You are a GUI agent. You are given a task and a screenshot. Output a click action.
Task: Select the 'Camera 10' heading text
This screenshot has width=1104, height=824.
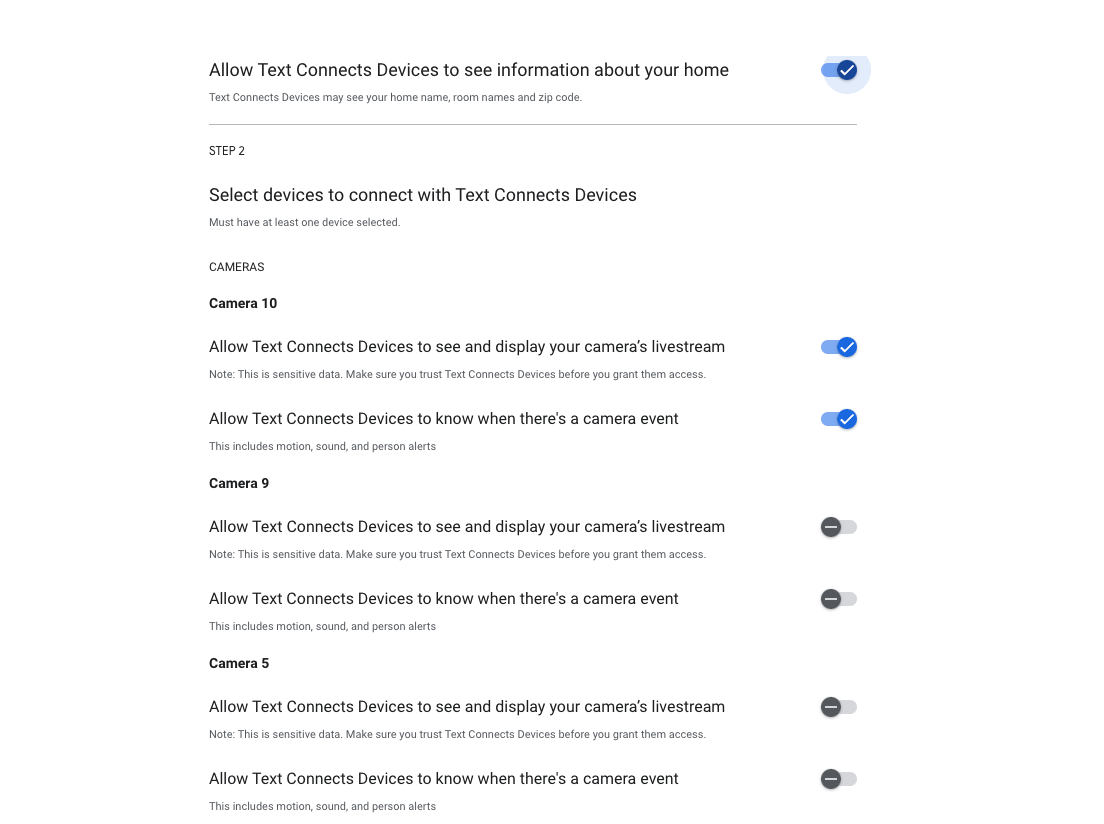pos(243,303)
